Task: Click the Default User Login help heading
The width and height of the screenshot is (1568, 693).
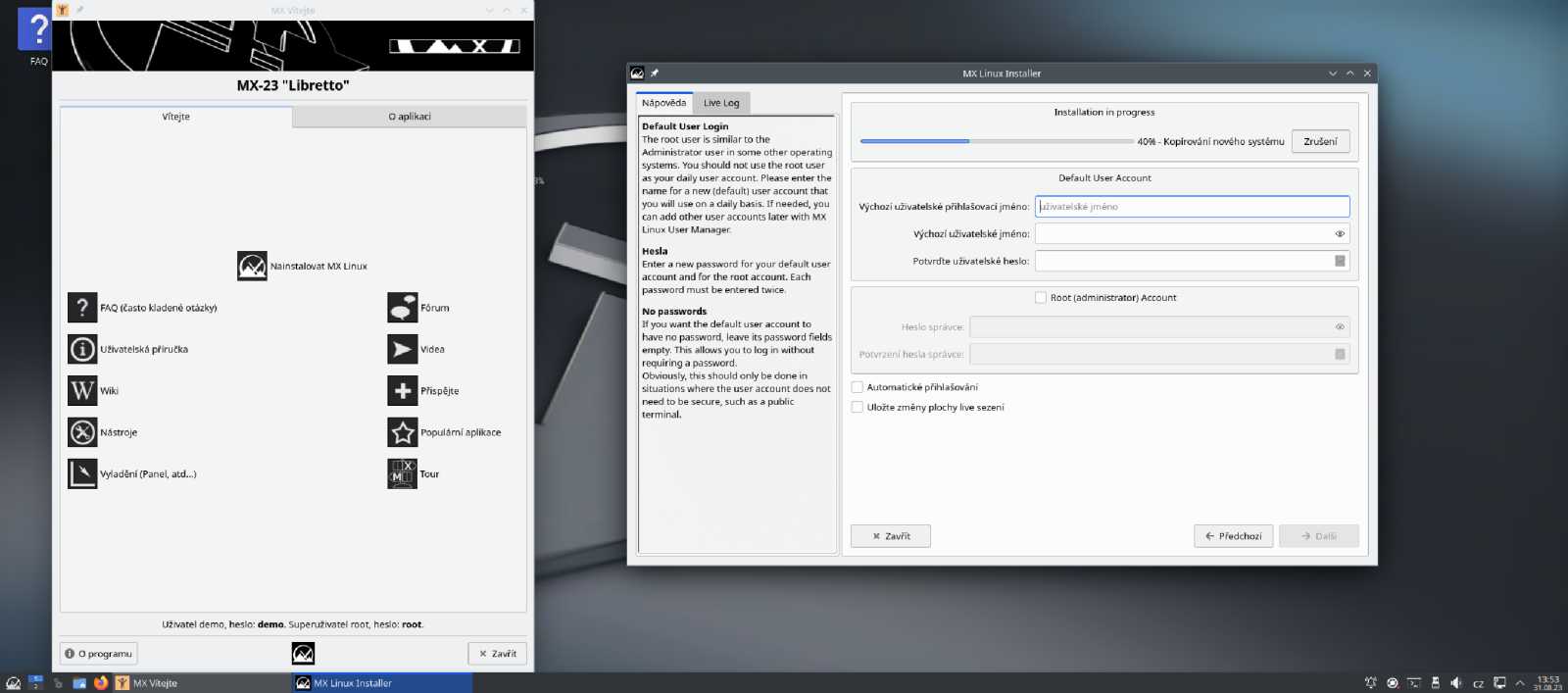Action: (x=685, y=126)
